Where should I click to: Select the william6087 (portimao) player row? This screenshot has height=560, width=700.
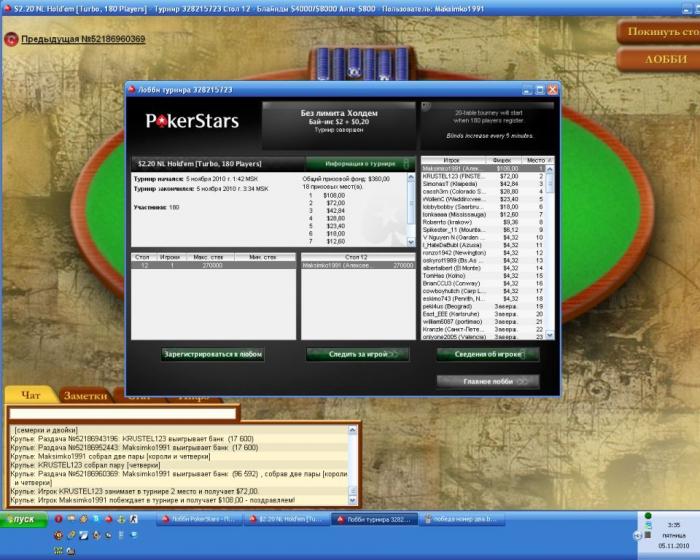click(x=483, y=322)
